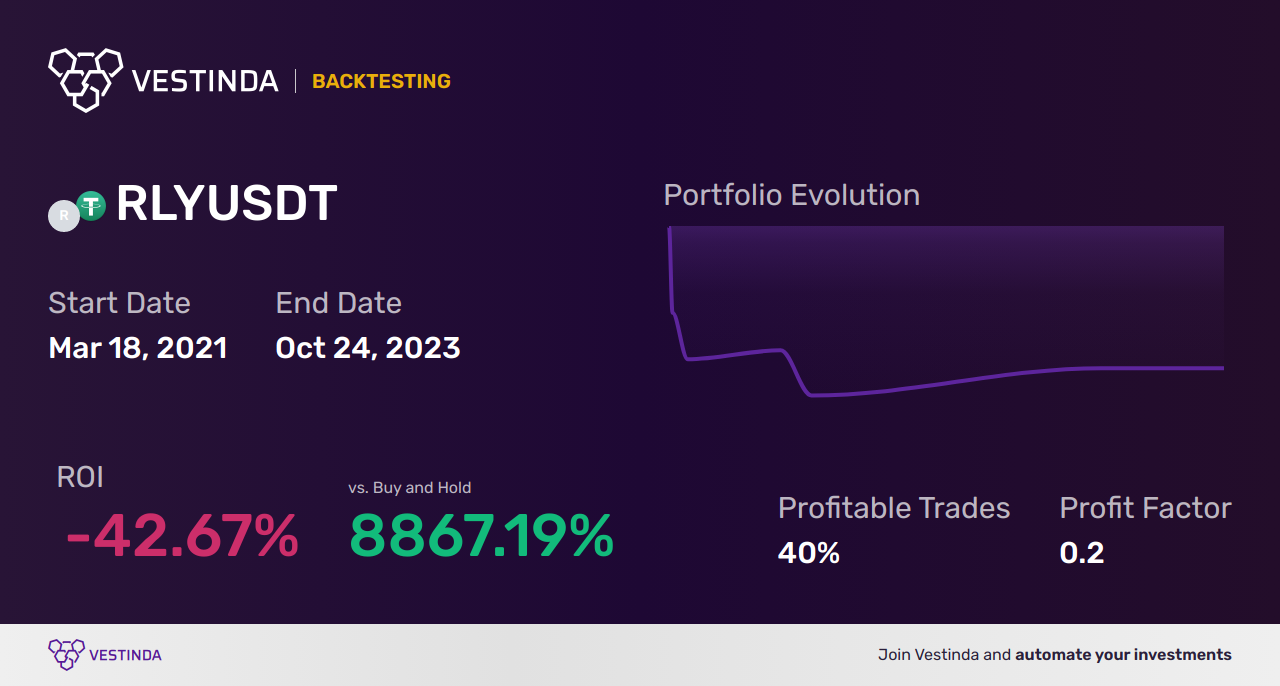The image size is (1280, 686).
Task: Click the VESTINDA wordmark in header
Action: point(205,81)
